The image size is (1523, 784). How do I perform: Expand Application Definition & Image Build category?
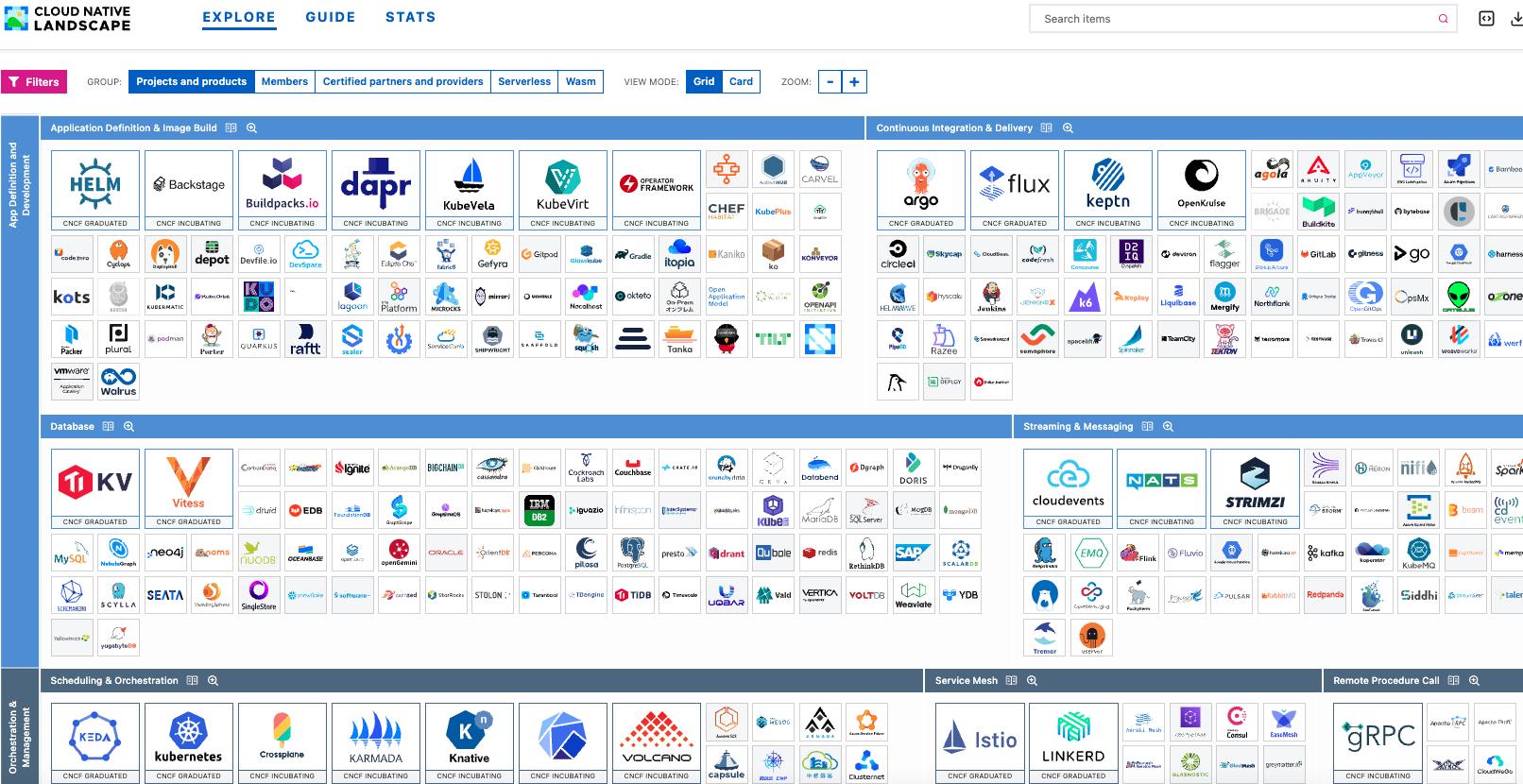click(251, 128)
